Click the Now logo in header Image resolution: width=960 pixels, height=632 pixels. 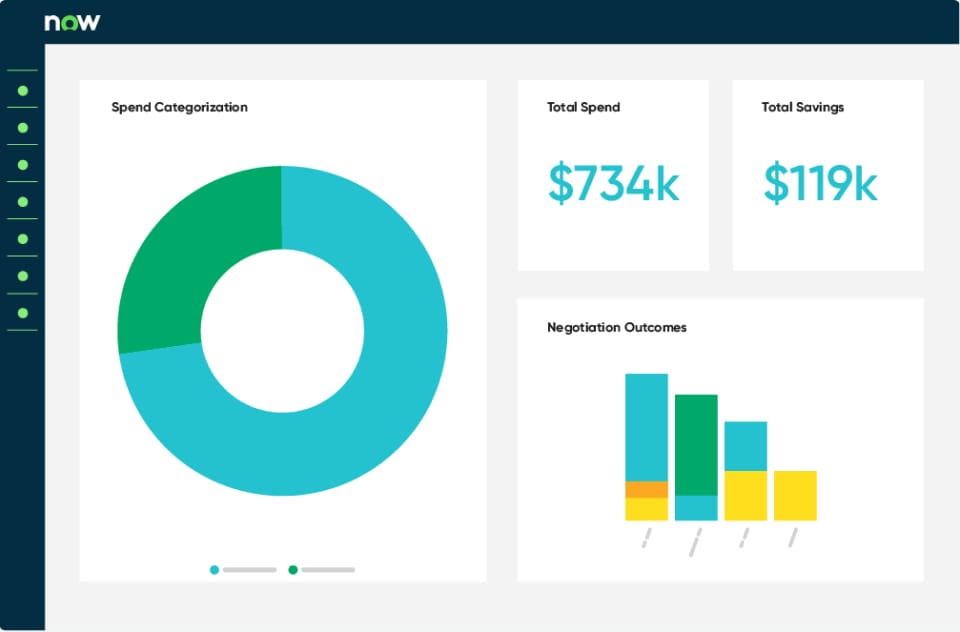[72, 22]
